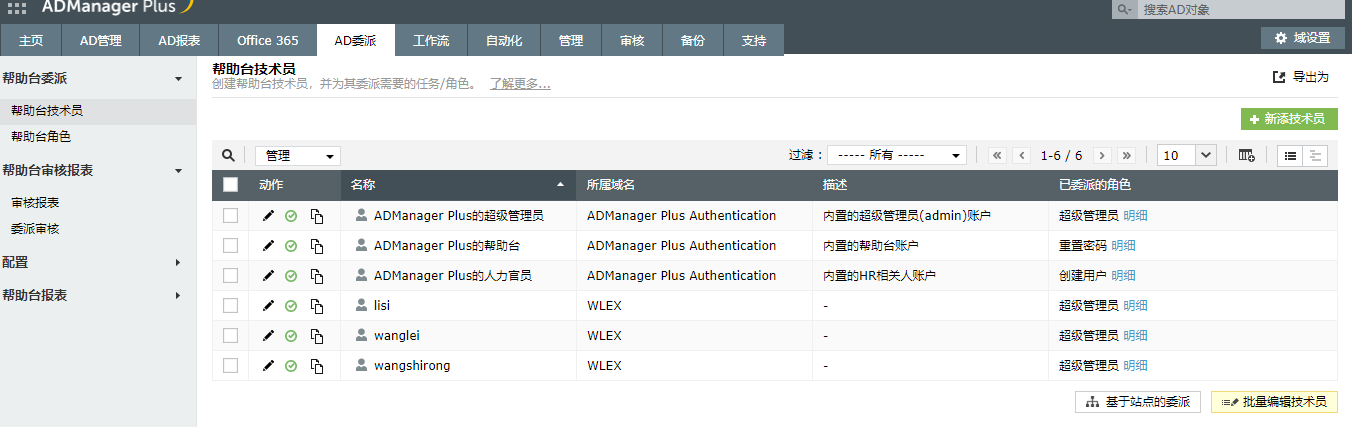Go to next page arrow
1352x427 pixels.
pyautogui.click(x=1102, y=155)
